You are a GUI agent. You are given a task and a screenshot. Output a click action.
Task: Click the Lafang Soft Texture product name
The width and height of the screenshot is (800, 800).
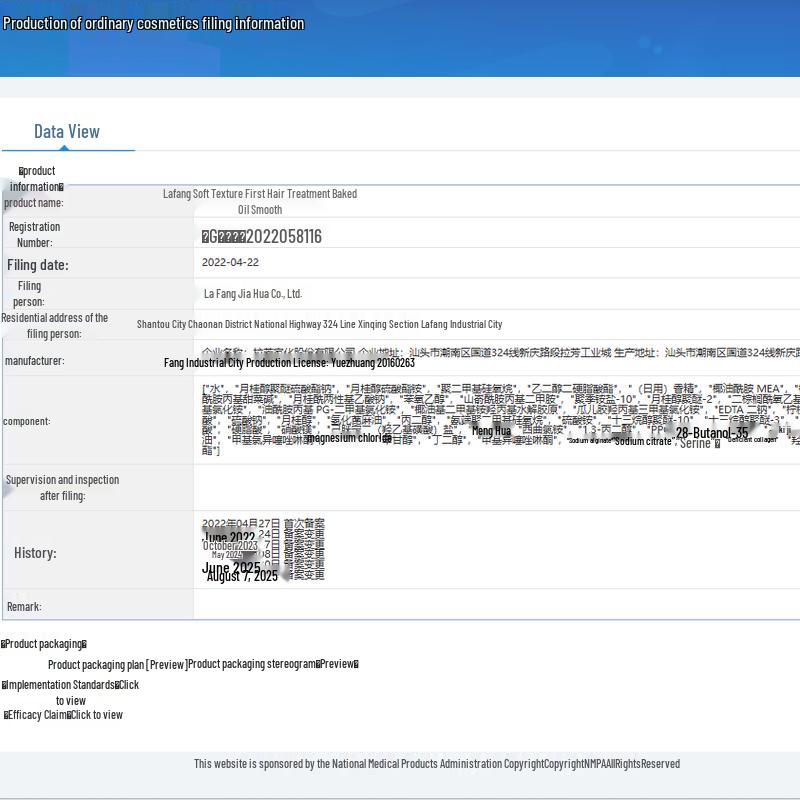260,201
